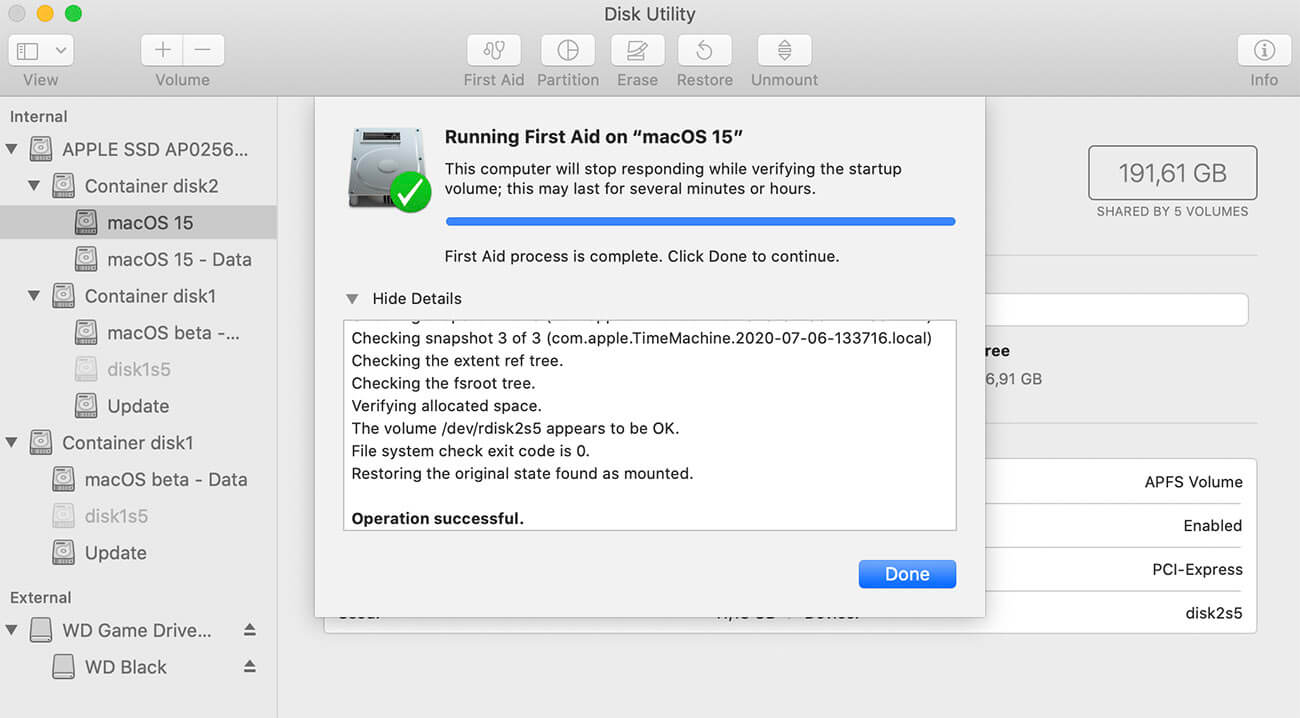This screenshot has height=718, width=1300.
Task: Click the yellow minimize window button
Action: point(45,14)
